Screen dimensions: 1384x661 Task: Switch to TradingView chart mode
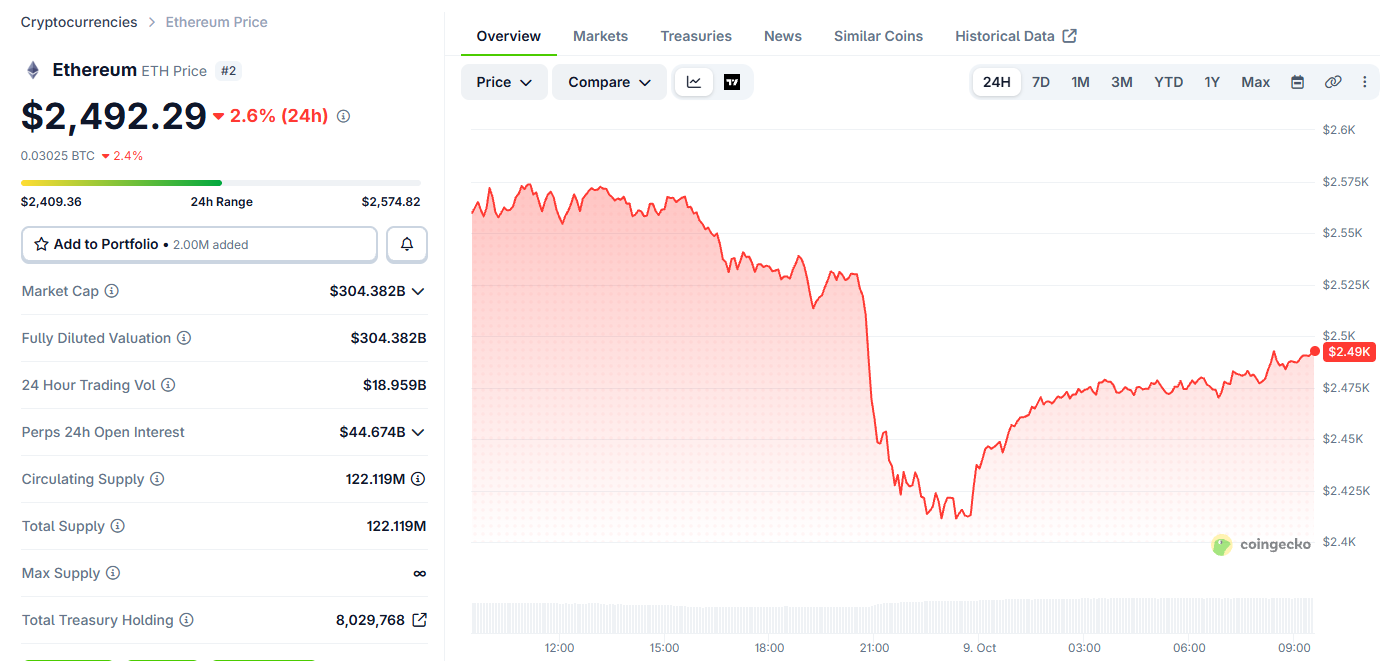point(732,82)
